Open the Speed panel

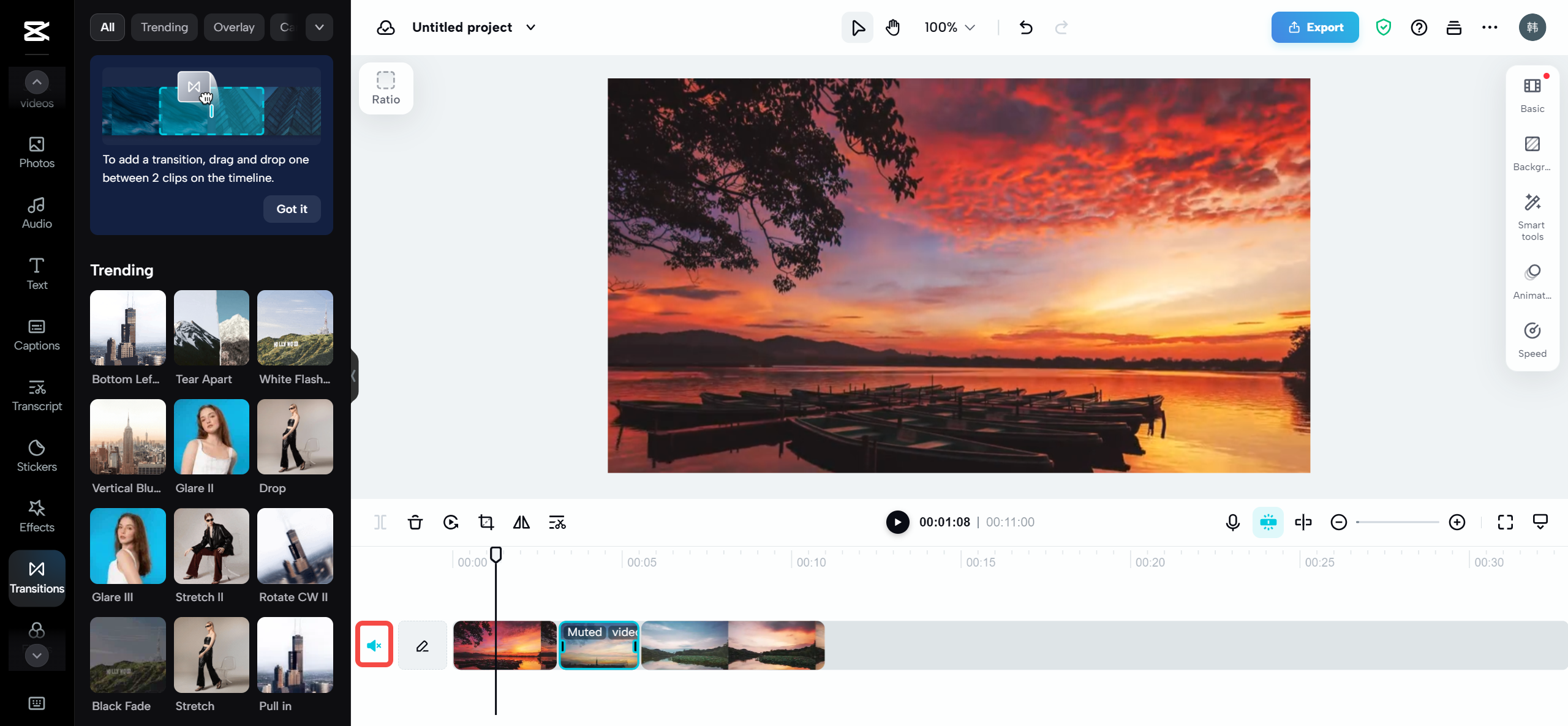[x=1532, y=340]
